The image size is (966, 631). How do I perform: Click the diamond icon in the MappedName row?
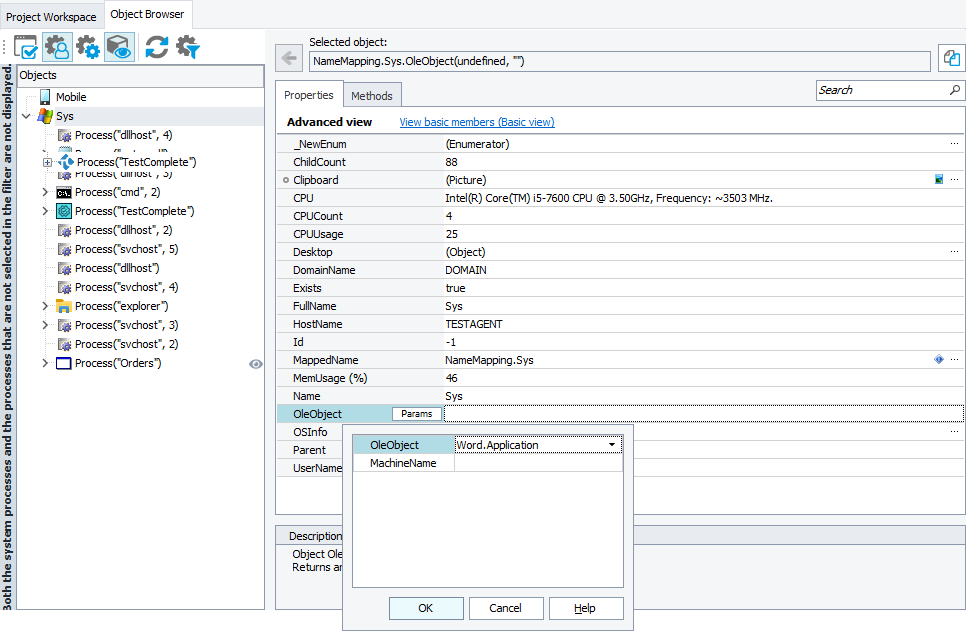click(x=937, y=359)
